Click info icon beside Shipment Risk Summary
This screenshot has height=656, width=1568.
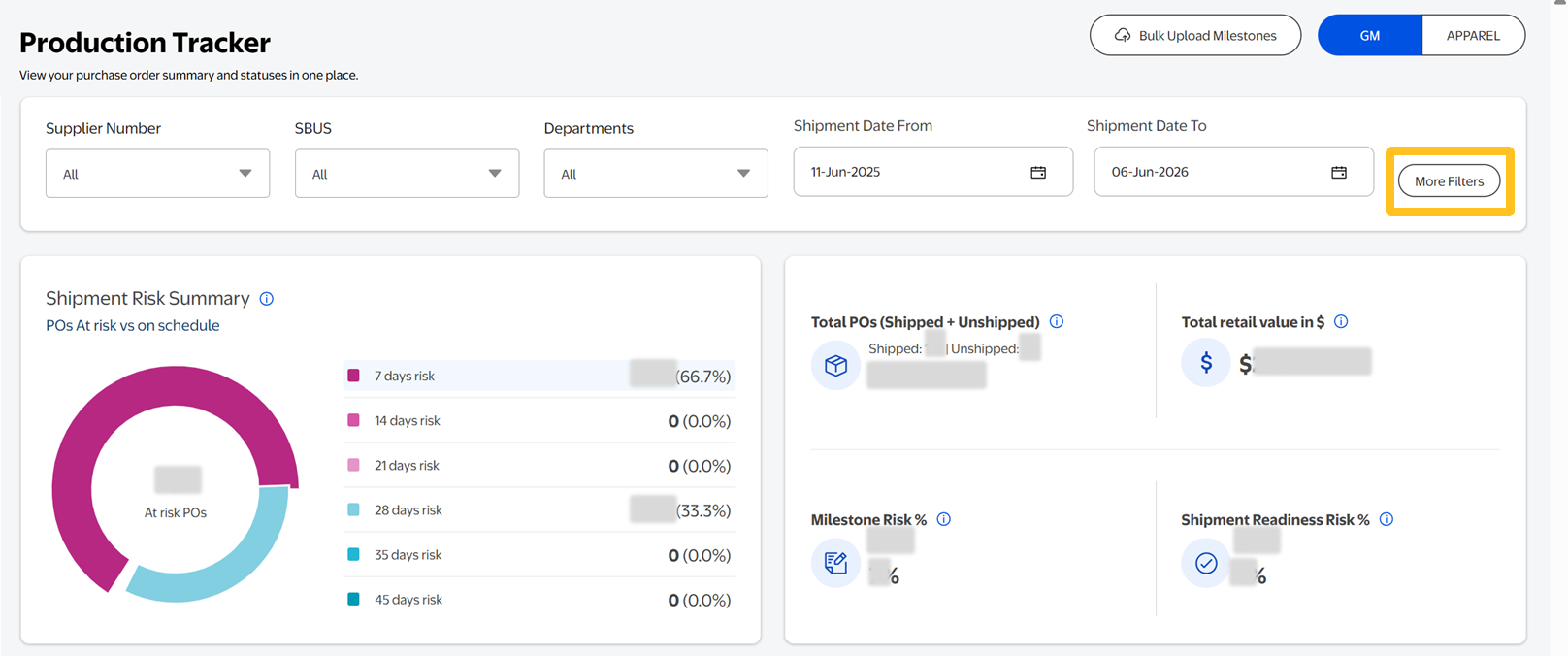click(x=267, y=299)
